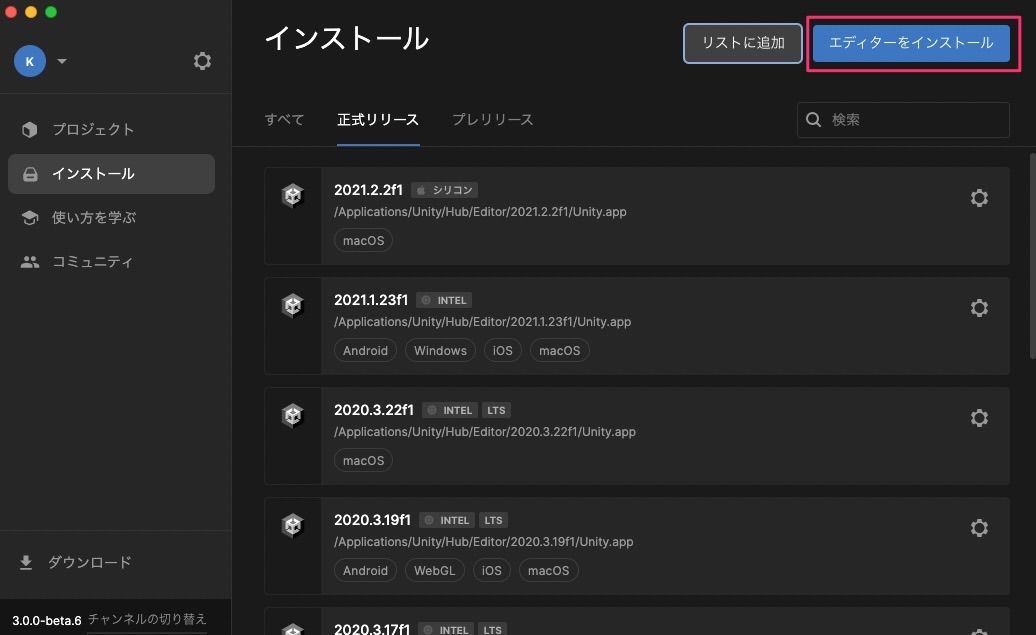Click Unity logo of 2020.3.19f1
The image size is (1036, 635).
point(292,525)
